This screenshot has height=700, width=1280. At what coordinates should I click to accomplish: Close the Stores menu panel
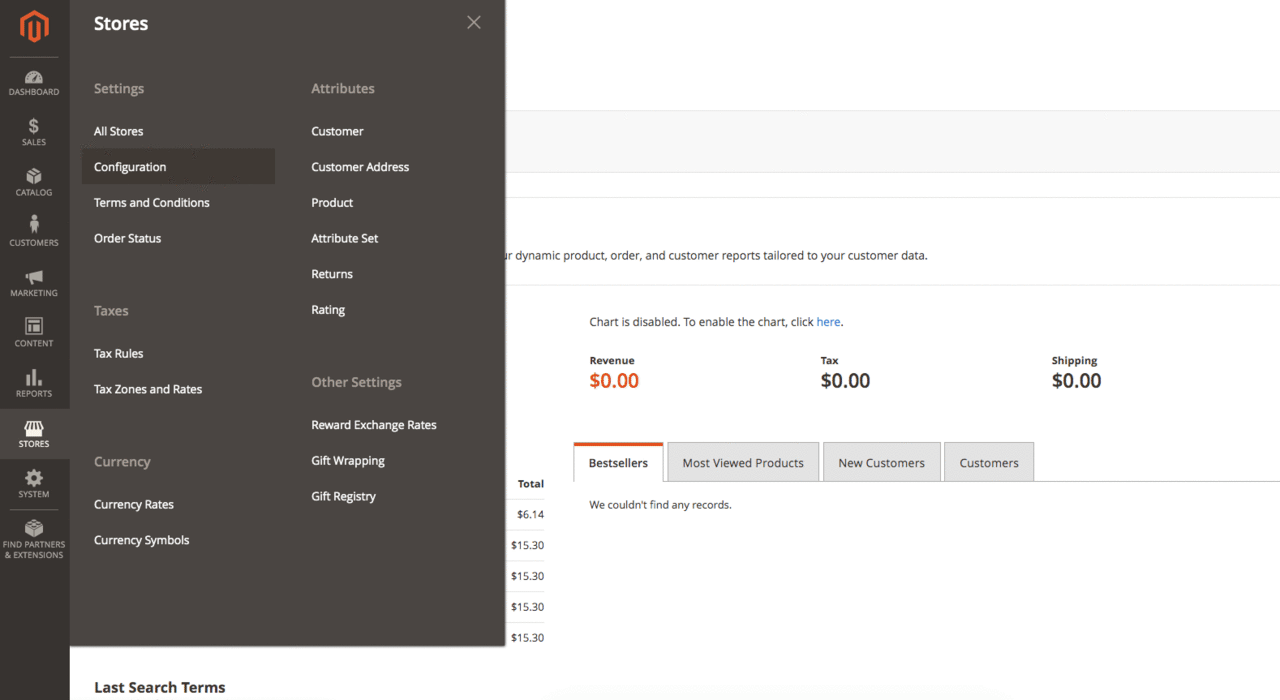click(474, 23)
